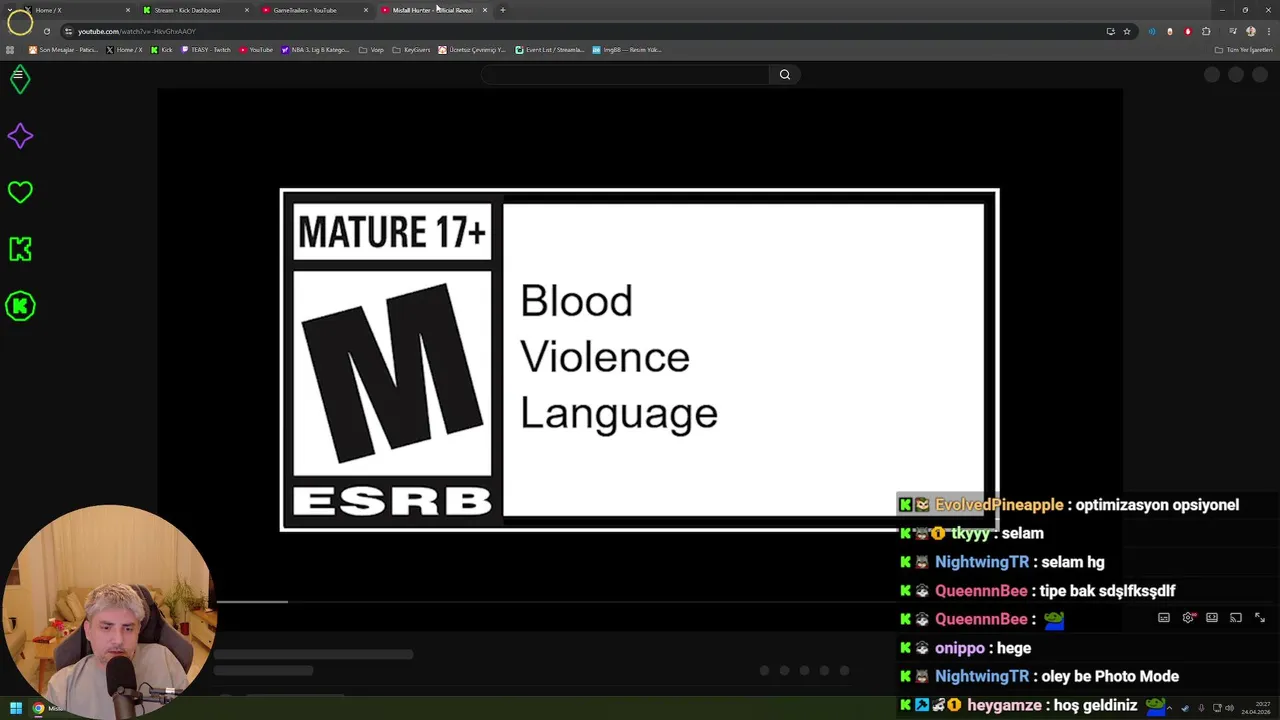Screen dimensions: 1280x720
Task: Close the Home / X tab
Action: [x=128, y=10]
